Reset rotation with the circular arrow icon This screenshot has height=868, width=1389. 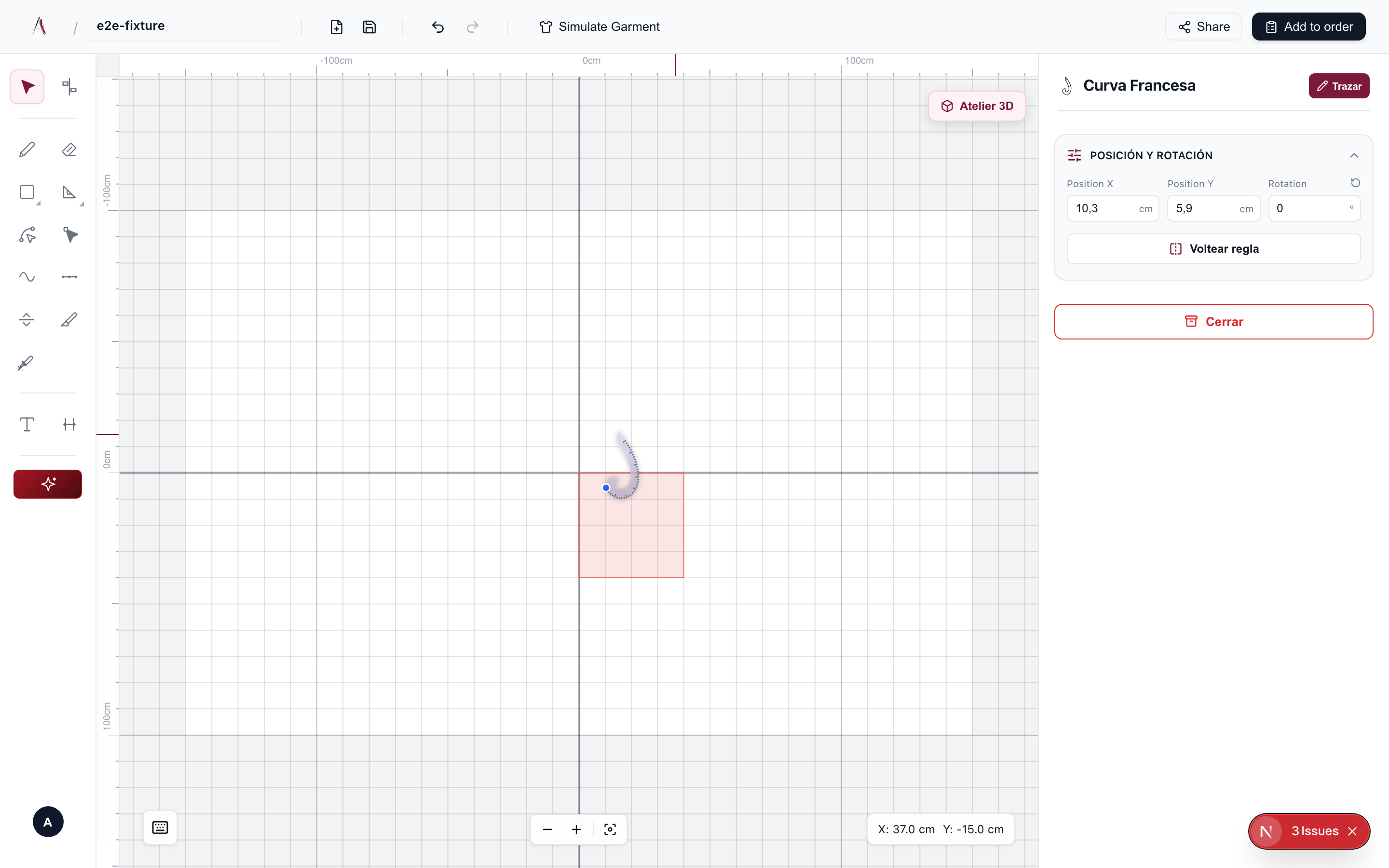coord(1355,183)
